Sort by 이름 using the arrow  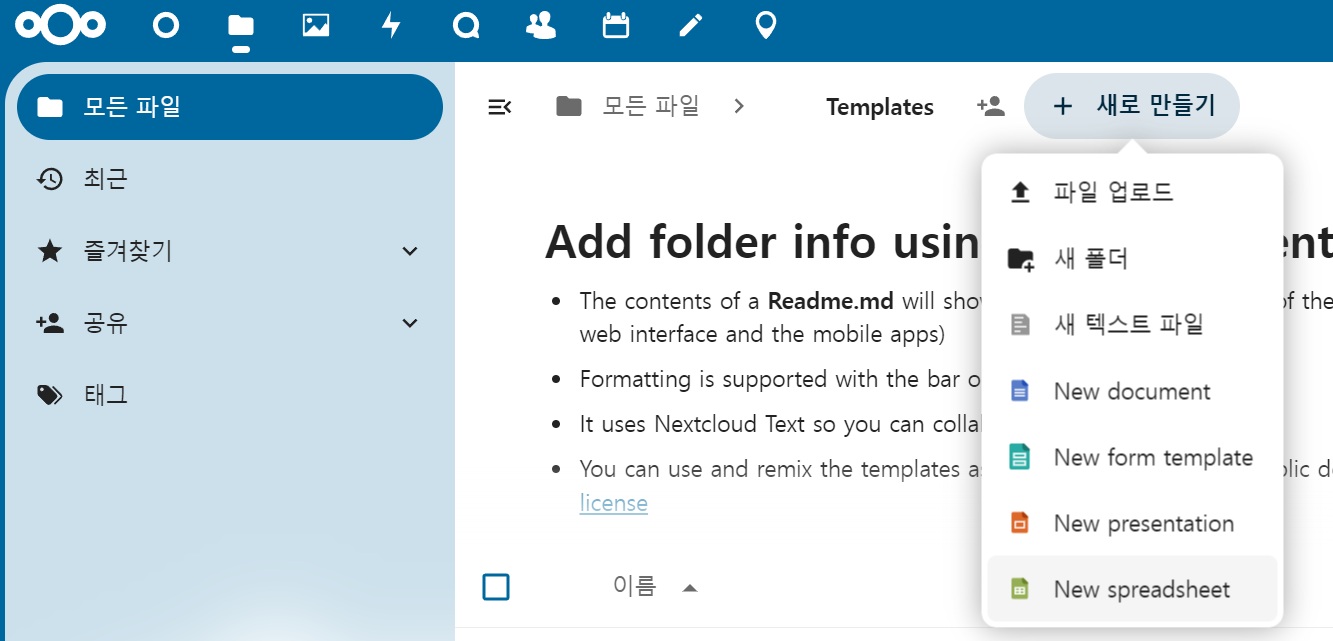[689, 588]
